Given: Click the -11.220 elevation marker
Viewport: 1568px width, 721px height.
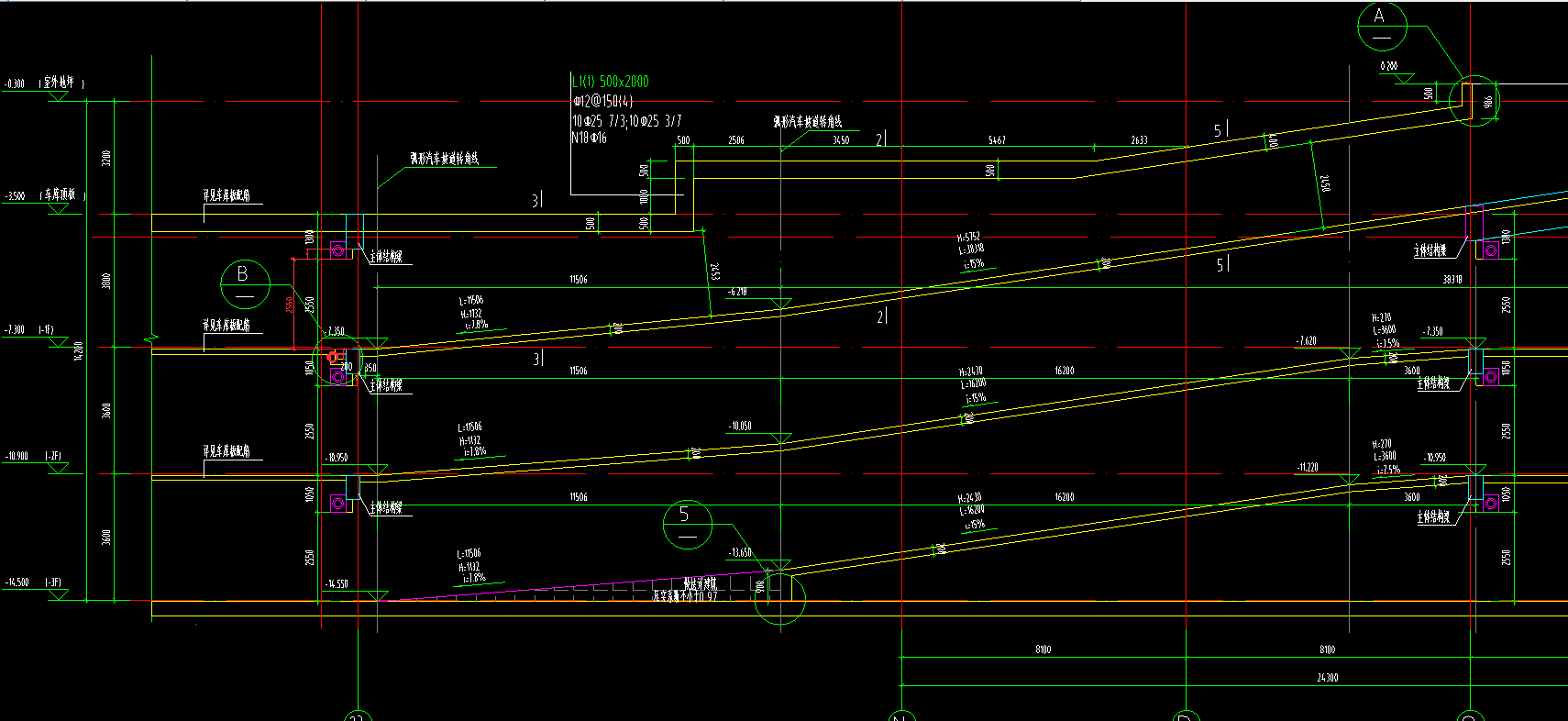Looking at the screenshot, I should (x=1307, y=467).
